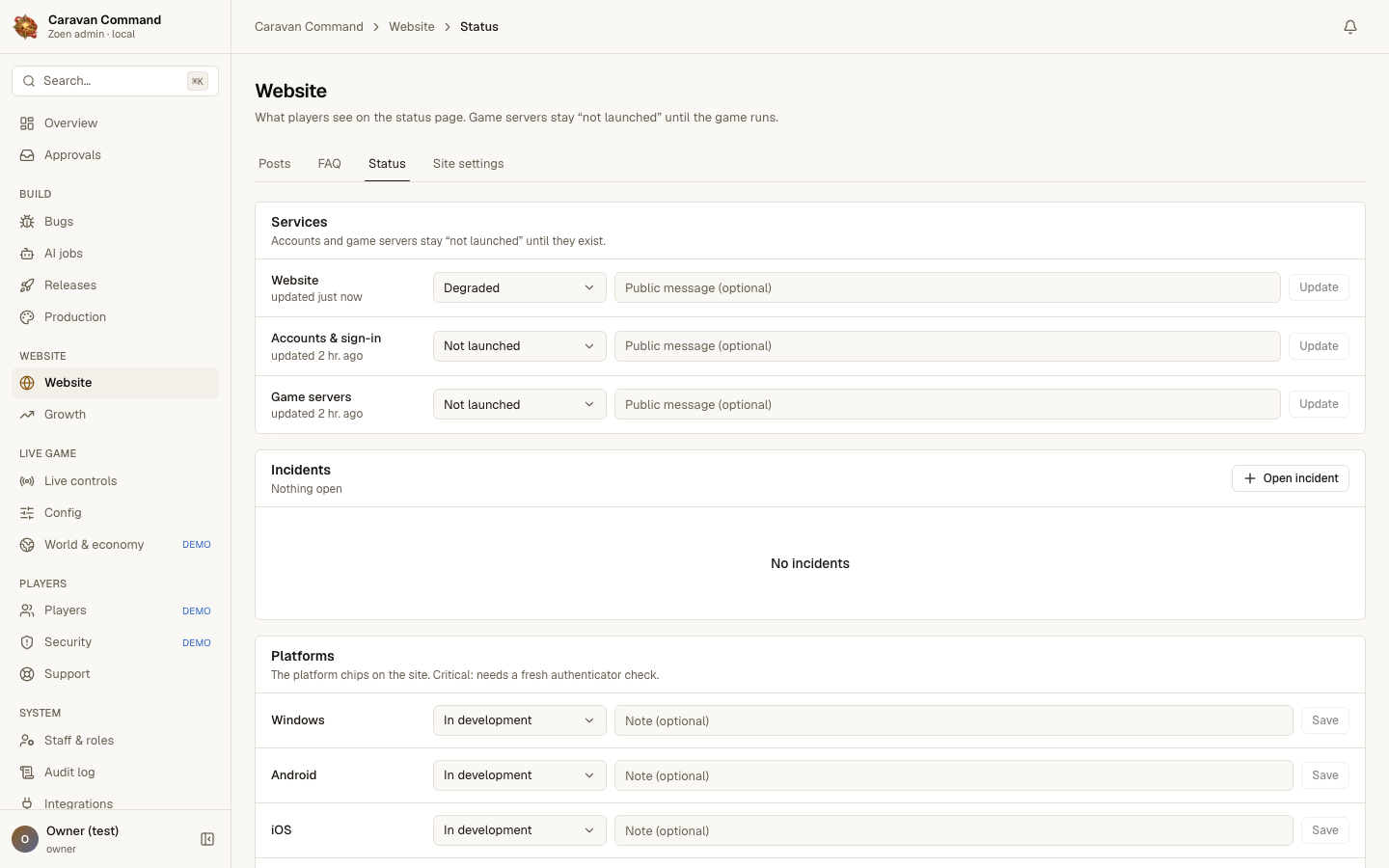
Task: Click the Growth trend icon
Action: [27, 415]
